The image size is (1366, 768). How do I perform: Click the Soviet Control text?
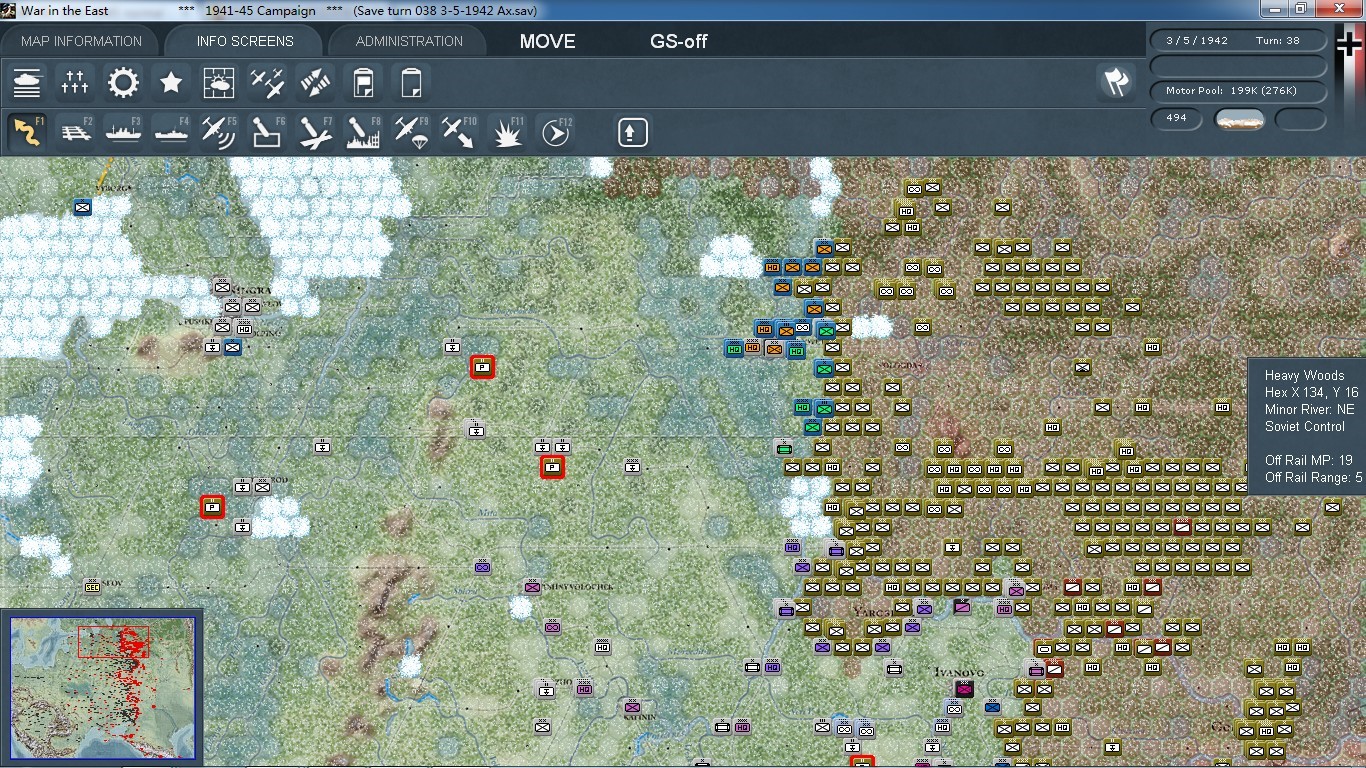point(1304,426)
